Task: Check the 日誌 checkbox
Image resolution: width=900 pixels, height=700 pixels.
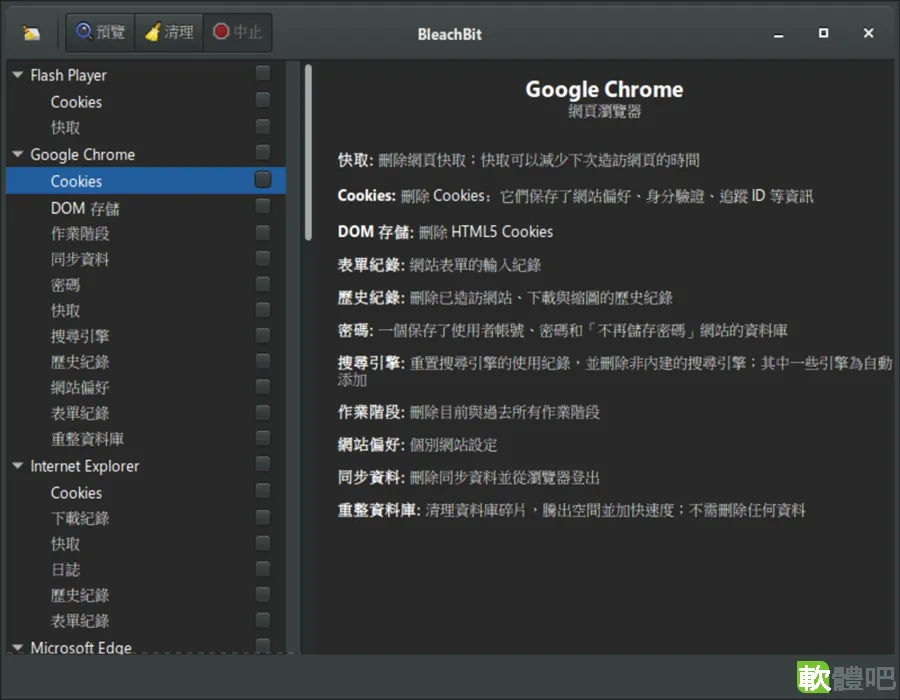Action: [x=262, y=569]
